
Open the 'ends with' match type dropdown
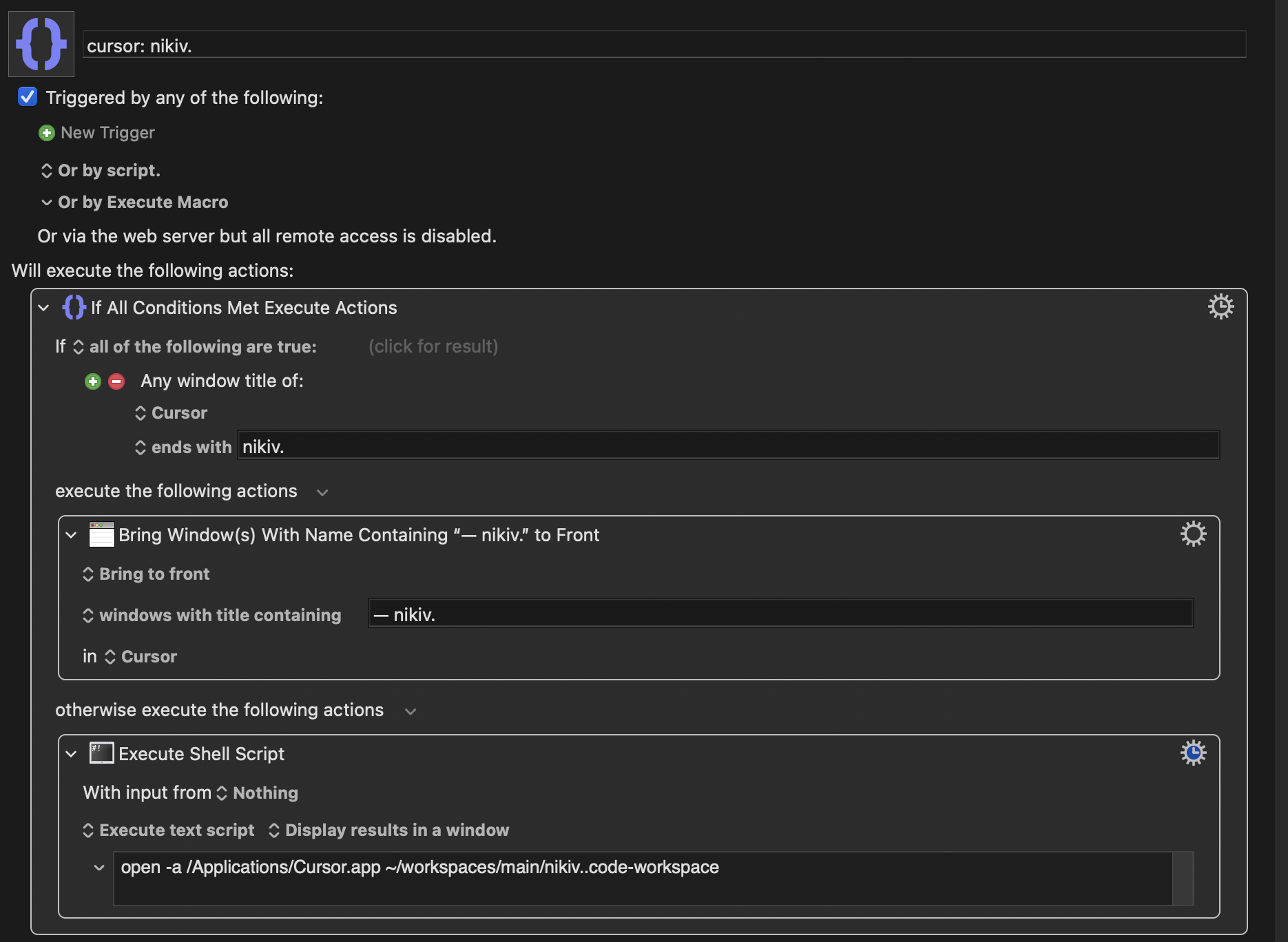point(185,448)
